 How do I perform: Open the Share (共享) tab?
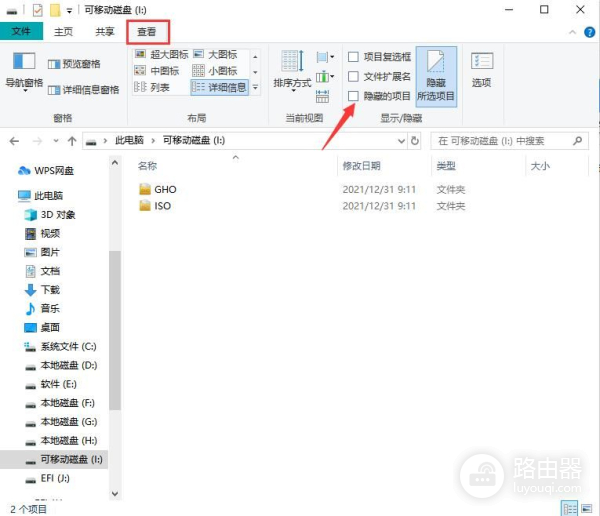[x=105, y=31]
